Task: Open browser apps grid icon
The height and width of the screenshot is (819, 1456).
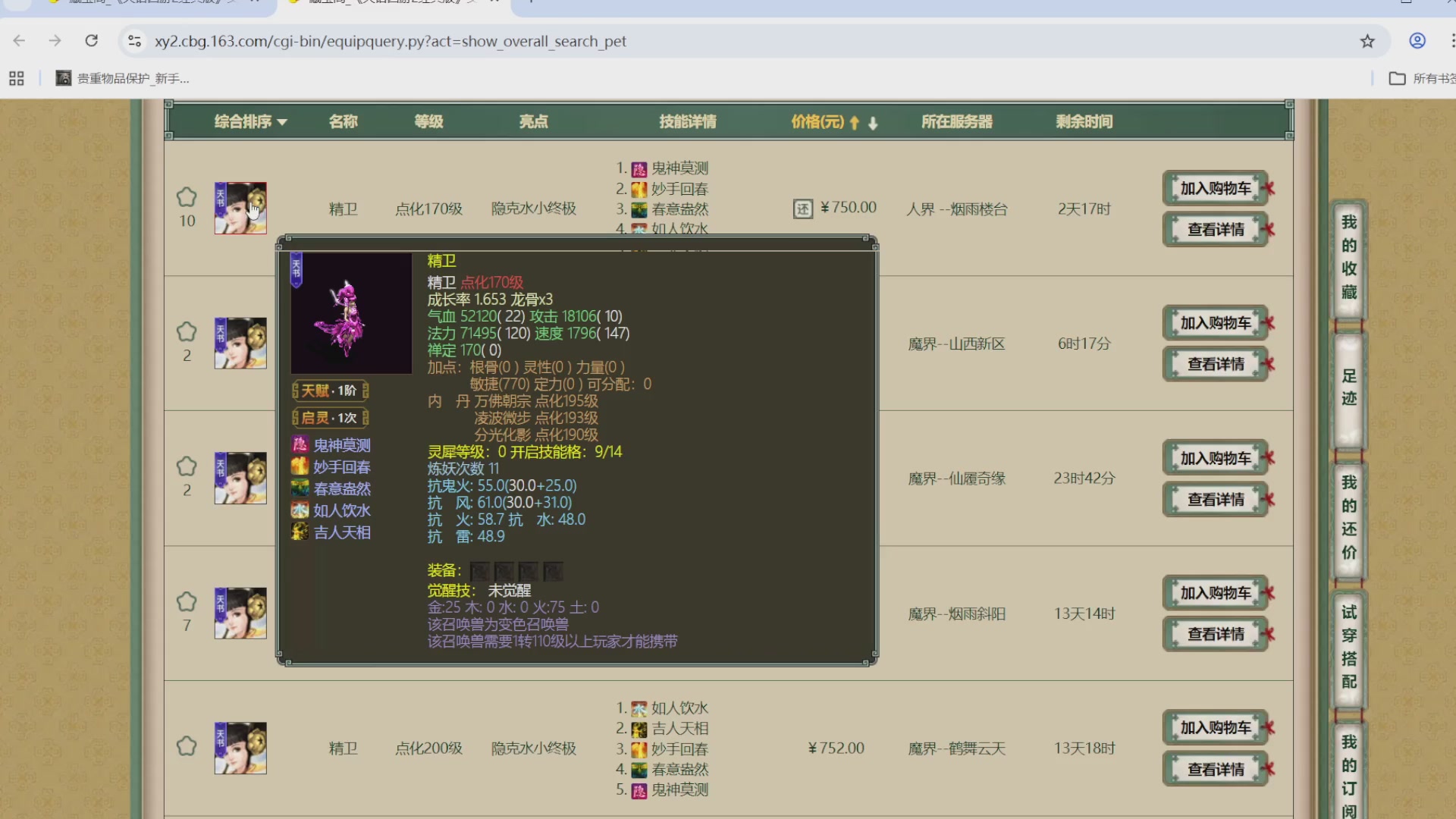Action: pyautogui.click(x=17, y=78)
